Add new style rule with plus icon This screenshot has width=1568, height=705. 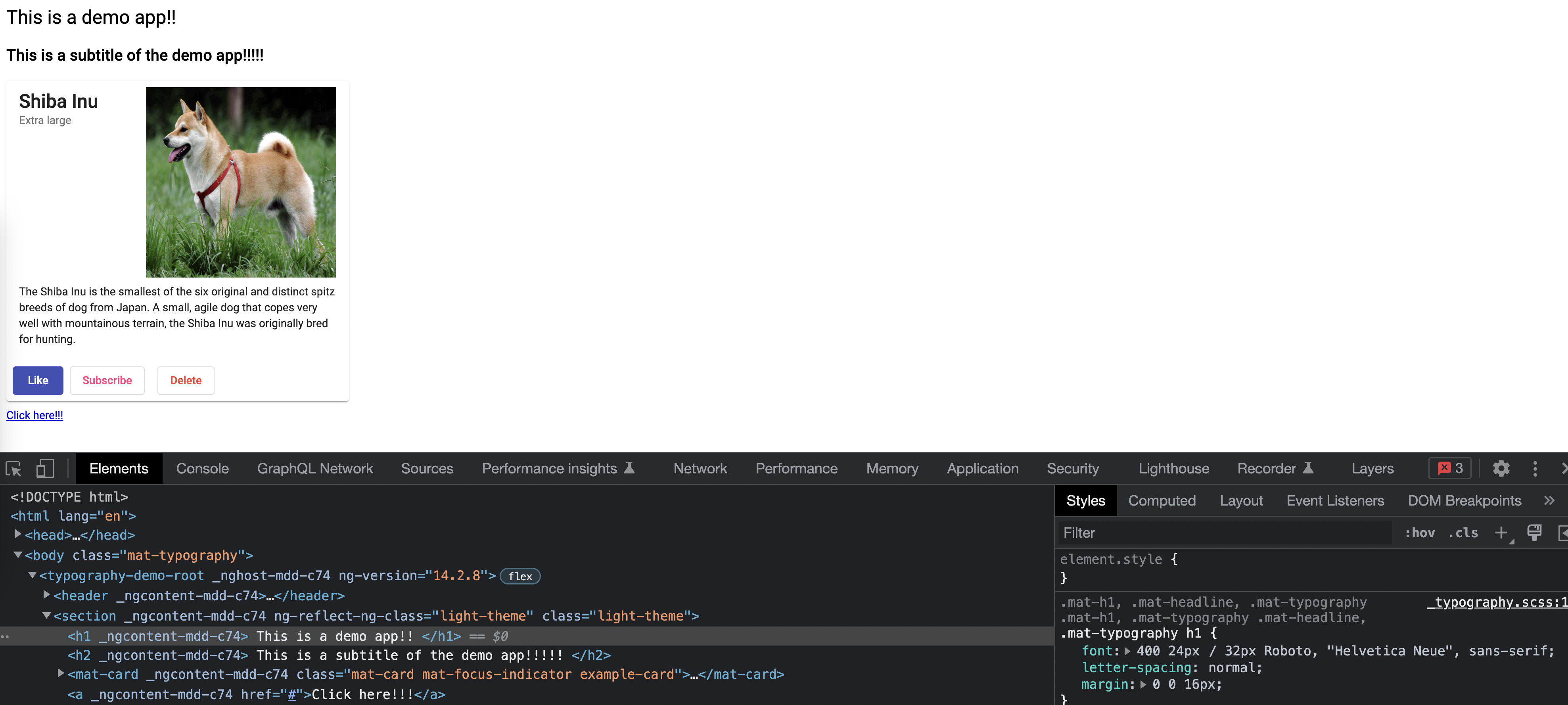[1501, 532]
